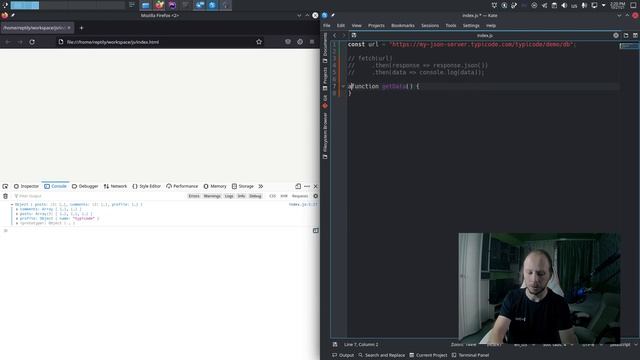This screenshot has height=360, width=640.
Task: Collapse the logged Object in console
Action: coord(12,204)
